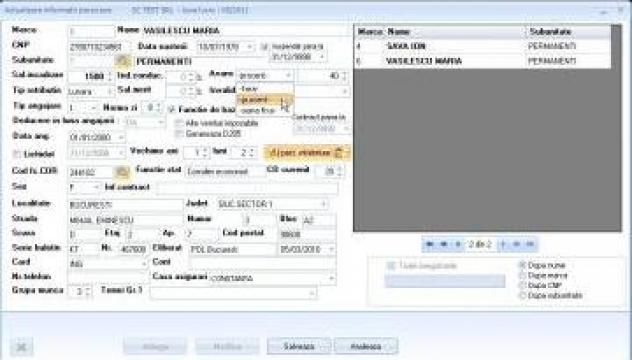Choose highlighted 'procent' option in Avans list
Screen dimensions: 632x360
click(x=264, y=100)
